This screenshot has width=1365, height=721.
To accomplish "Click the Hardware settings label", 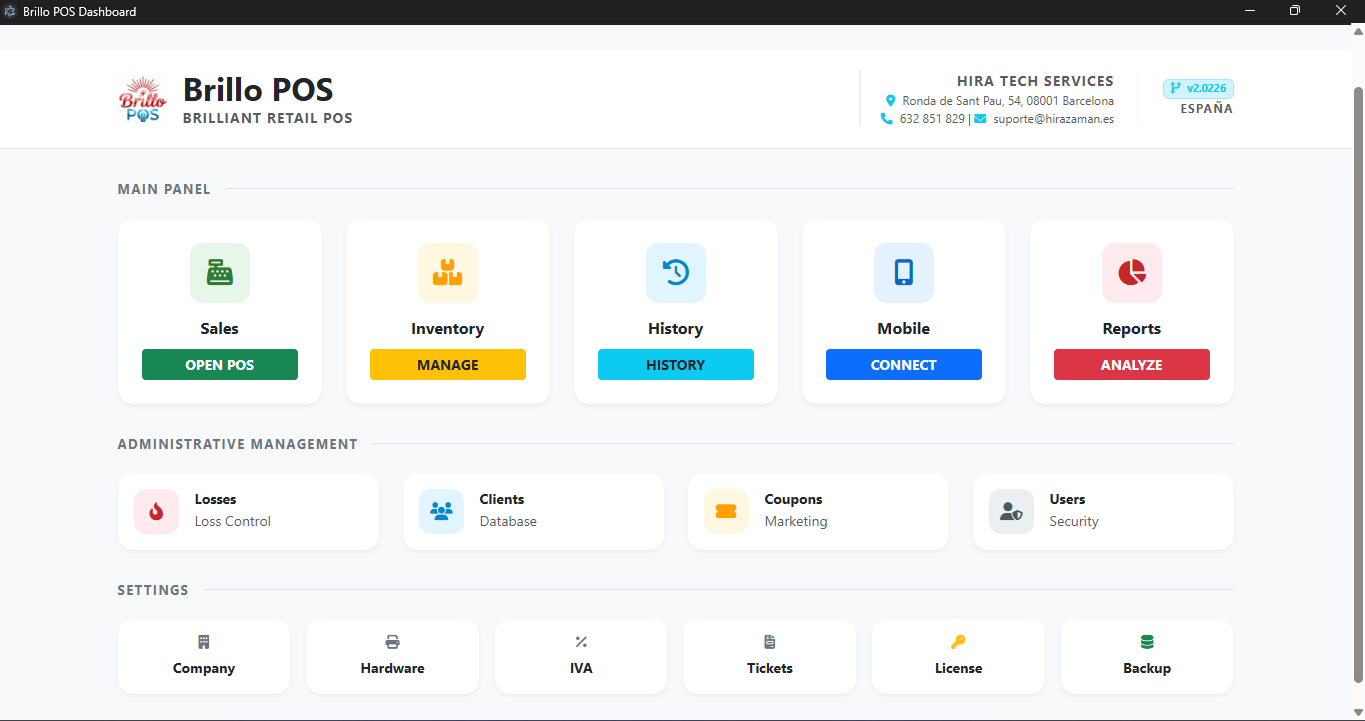I will (392, 668).
